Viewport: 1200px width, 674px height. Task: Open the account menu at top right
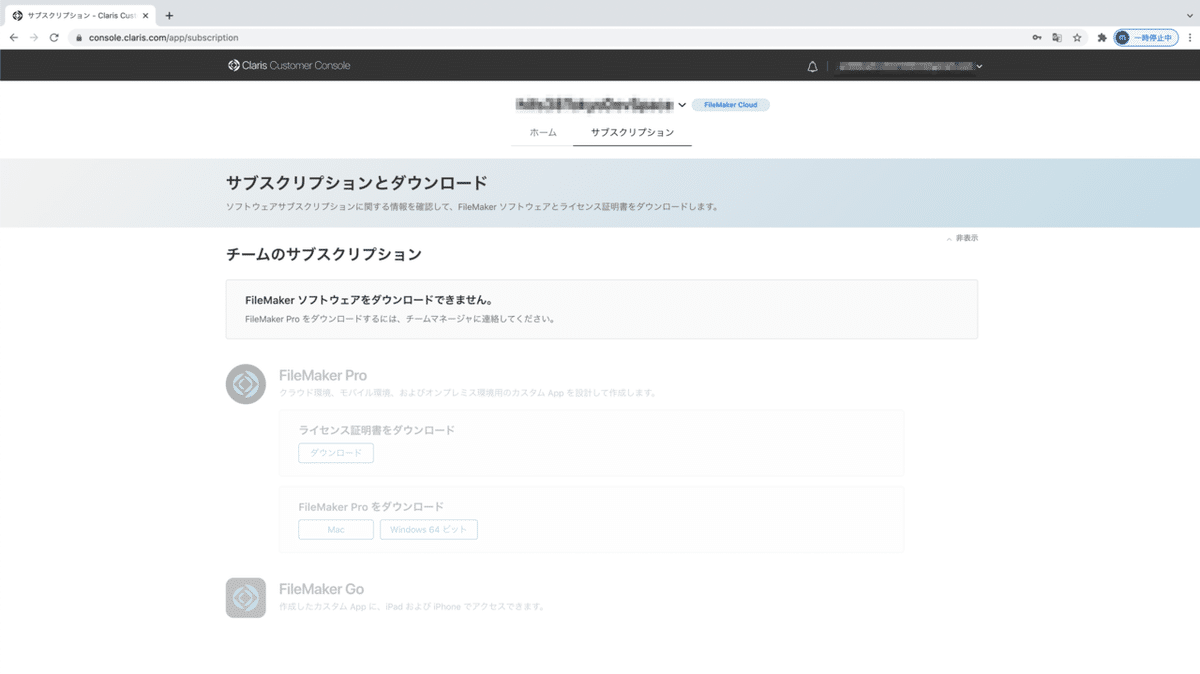click(908, 65)
